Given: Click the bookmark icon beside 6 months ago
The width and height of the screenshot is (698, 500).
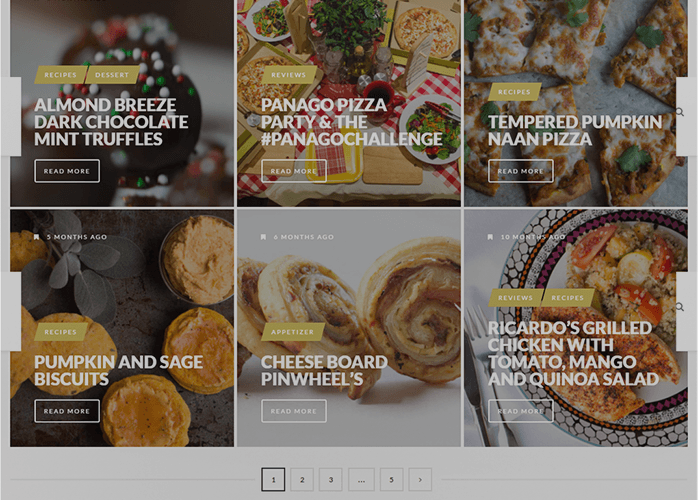Looking at the screenshot, I should [x=263, y=237].
